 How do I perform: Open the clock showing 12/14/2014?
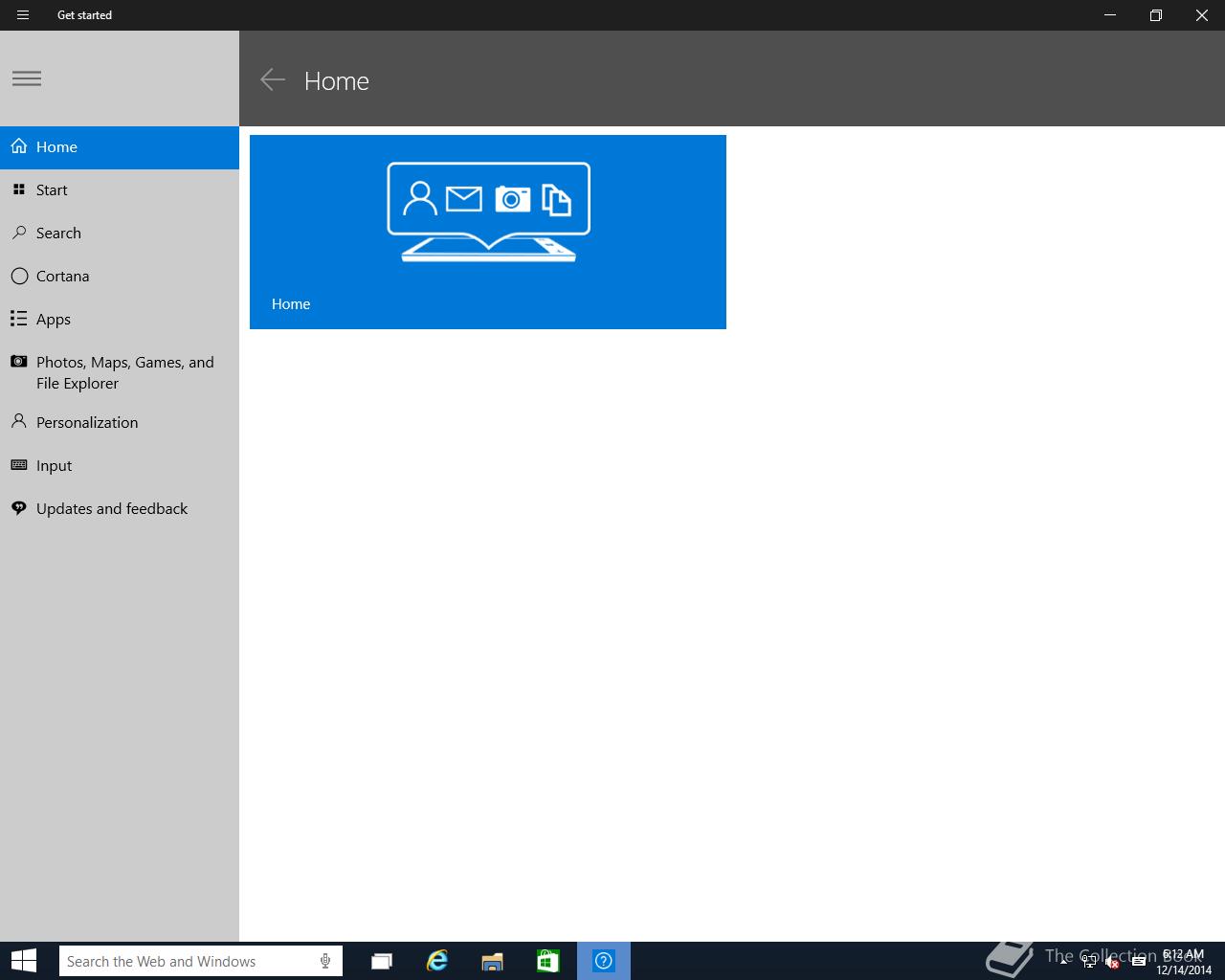(x=1184, y=962)
